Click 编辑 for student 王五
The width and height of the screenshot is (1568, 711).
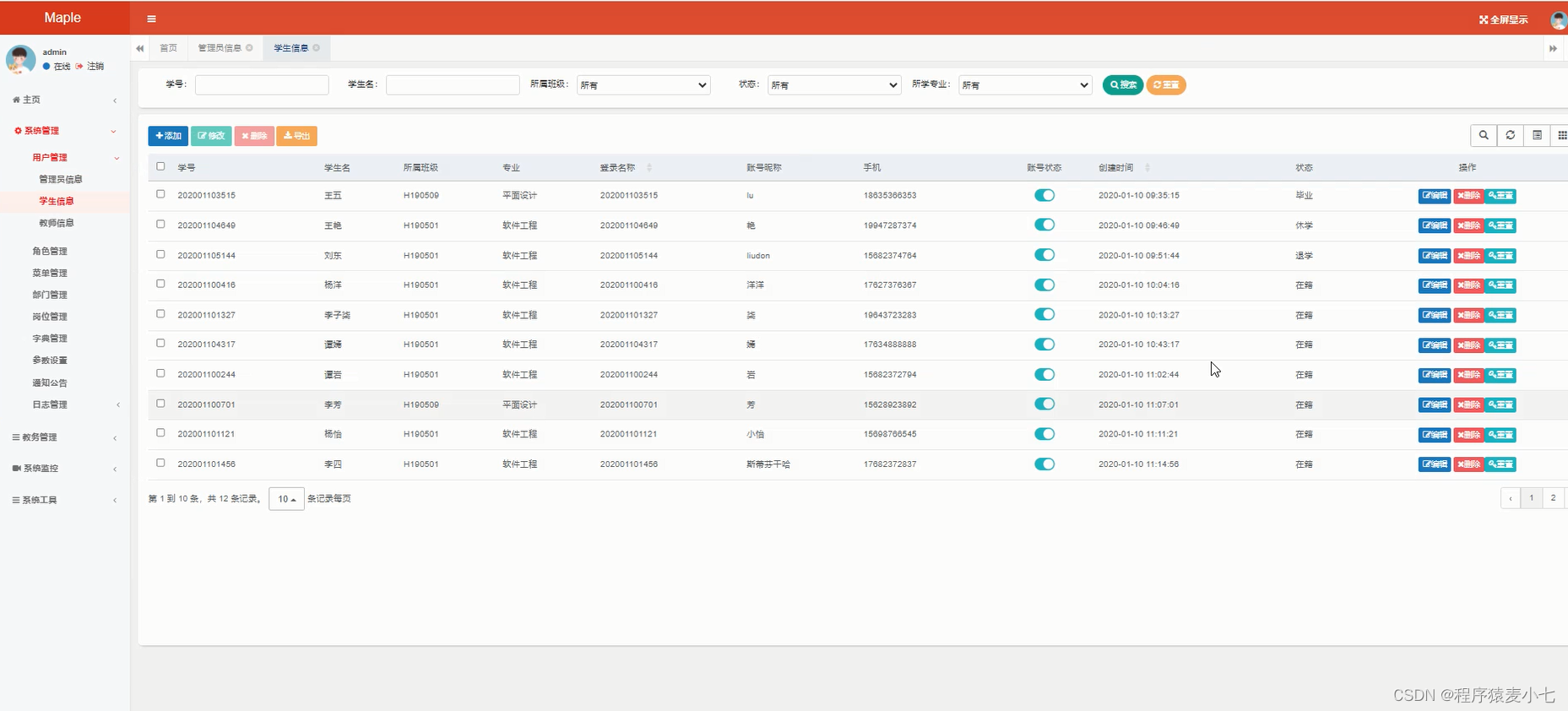pyautogui.click(x=1435, y=196)
